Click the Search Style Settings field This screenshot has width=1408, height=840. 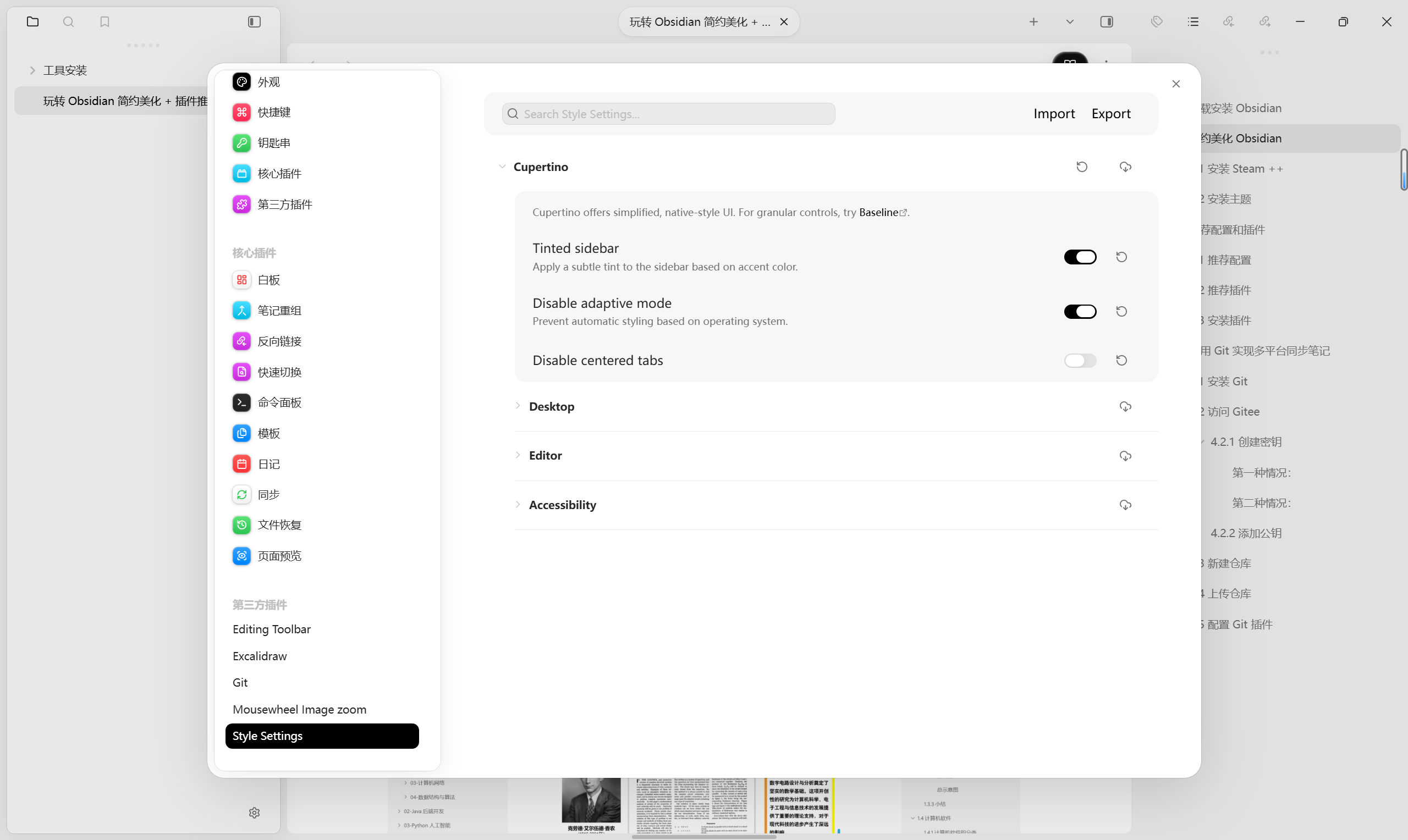coord(668,114)
